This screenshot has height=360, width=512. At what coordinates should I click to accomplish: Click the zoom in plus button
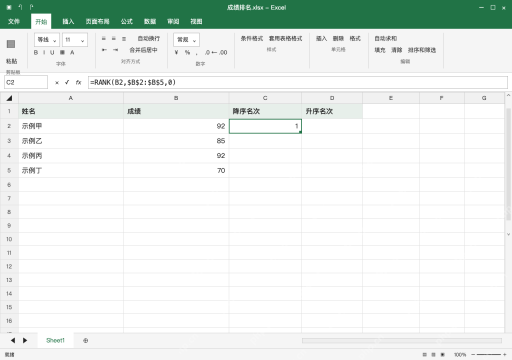505,355
